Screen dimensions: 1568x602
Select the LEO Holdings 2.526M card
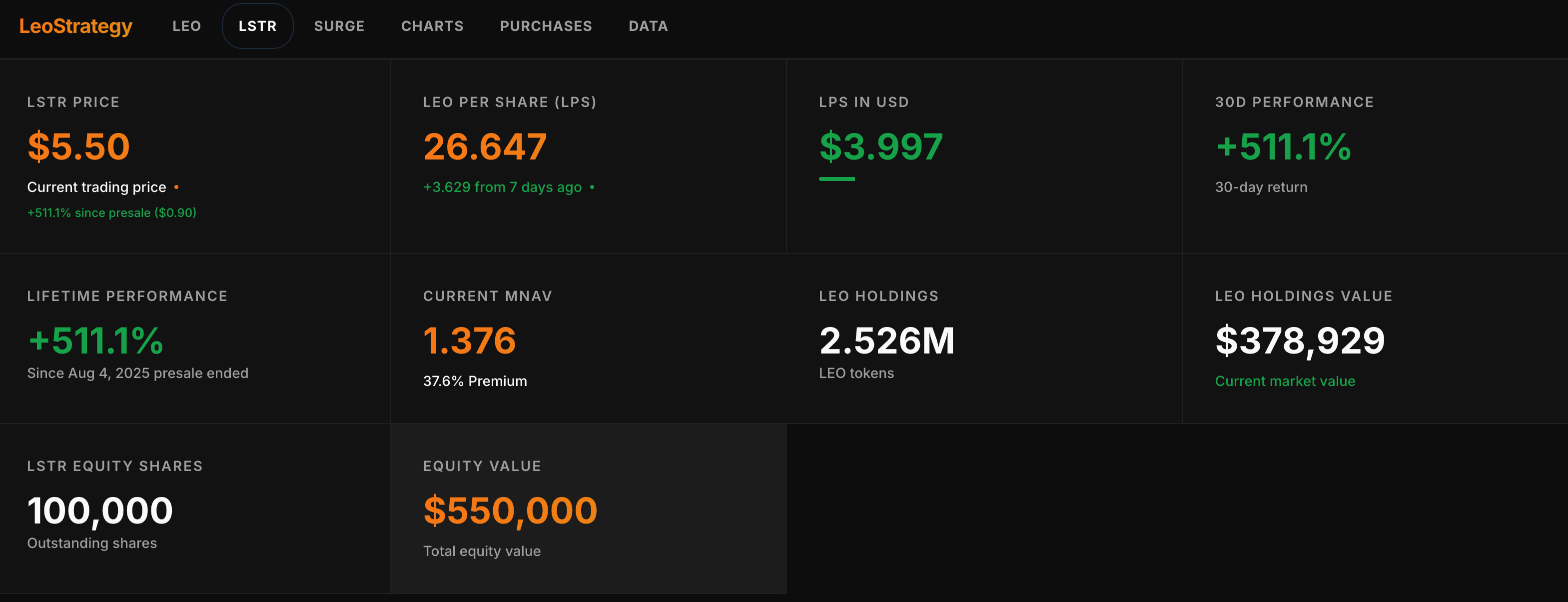pos(984,339)
